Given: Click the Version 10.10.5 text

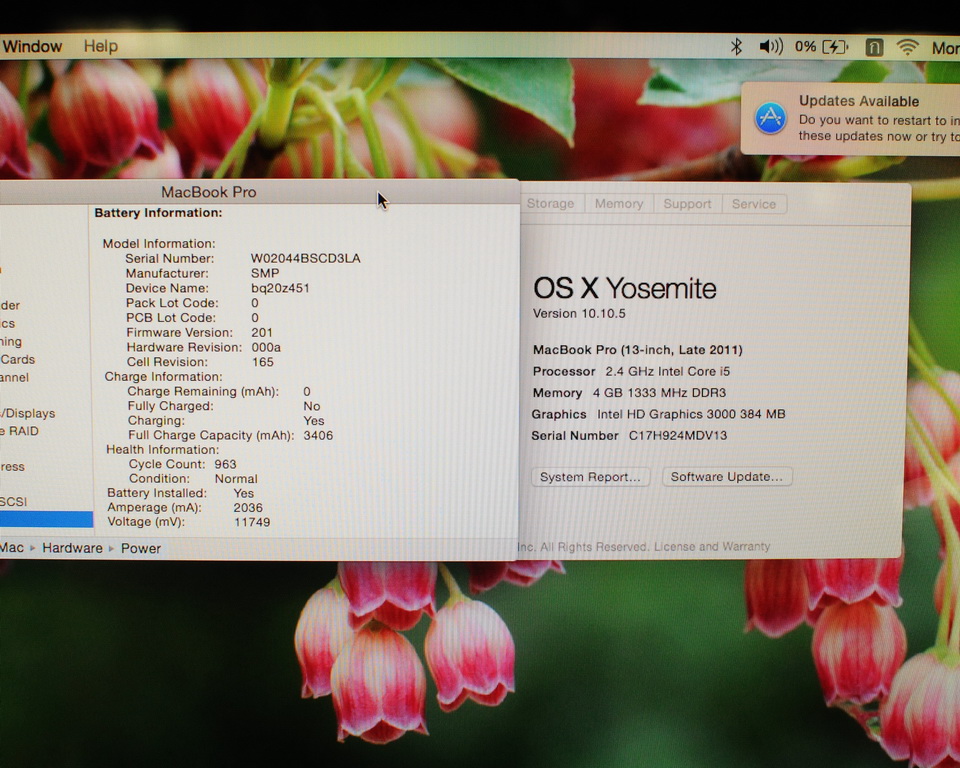Looking at the screenshot, I should 579,314.
